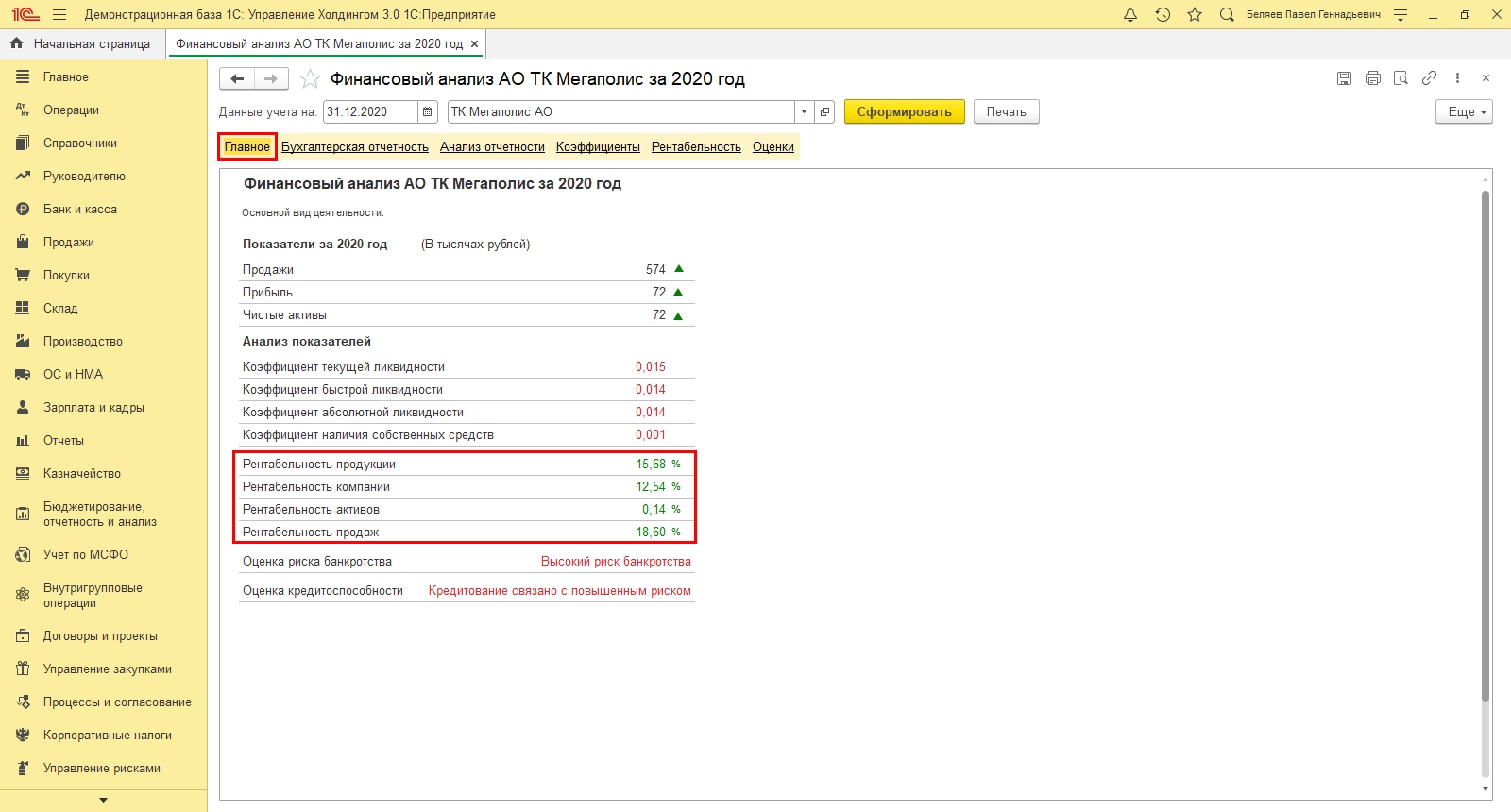Viewport: 1511px width, 812px height.
Task: Expand the organization dropdown list
Action: (x=804, y=112)
